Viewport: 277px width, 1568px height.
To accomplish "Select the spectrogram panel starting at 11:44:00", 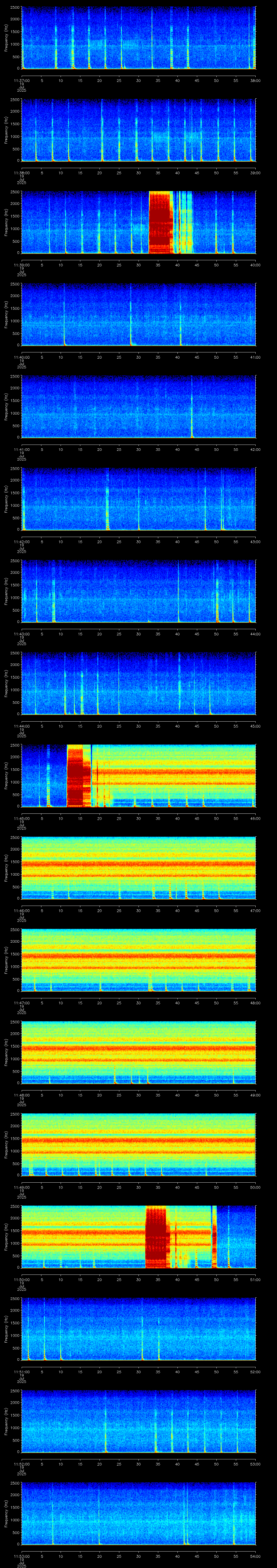I will pyautogui.click(x=139, y=683).
